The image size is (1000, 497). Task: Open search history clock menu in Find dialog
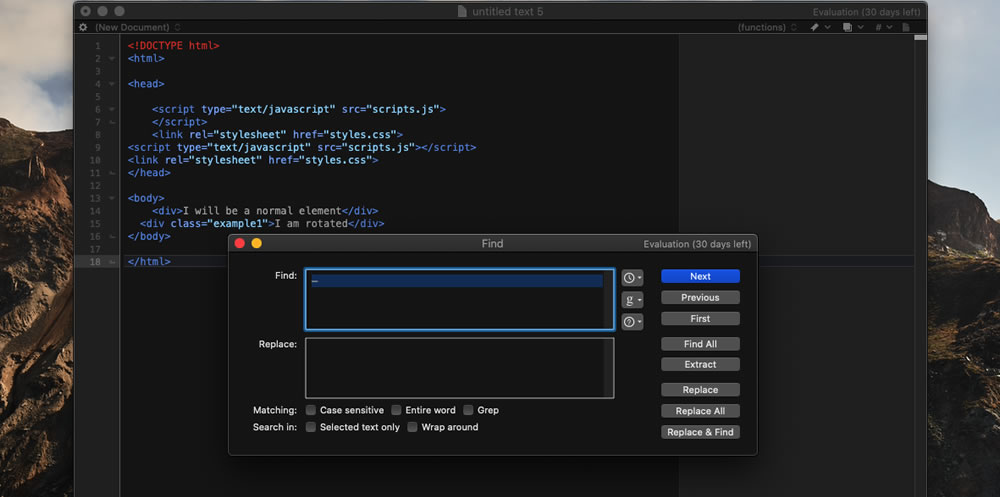(632, 278)
